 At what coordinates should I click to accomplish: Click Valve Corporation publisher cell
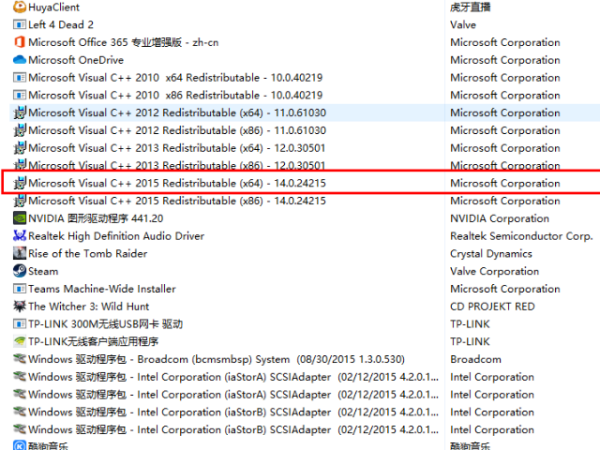(494, 271)
